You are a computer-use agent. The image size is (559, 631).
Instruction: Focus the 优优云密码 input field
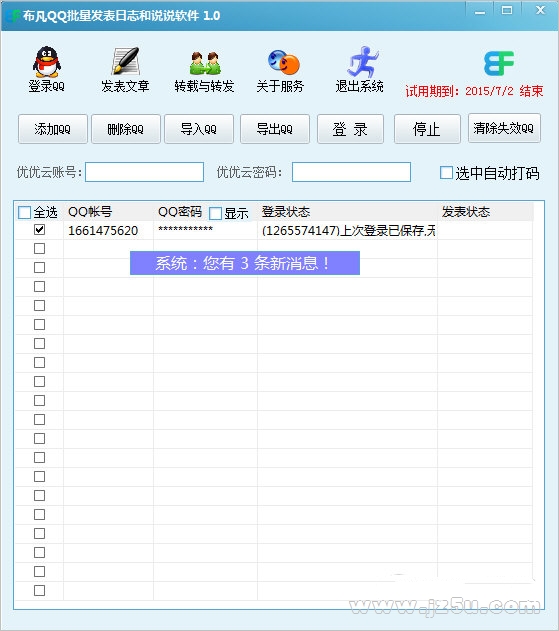pyautogui.click(x=351, y=172)
